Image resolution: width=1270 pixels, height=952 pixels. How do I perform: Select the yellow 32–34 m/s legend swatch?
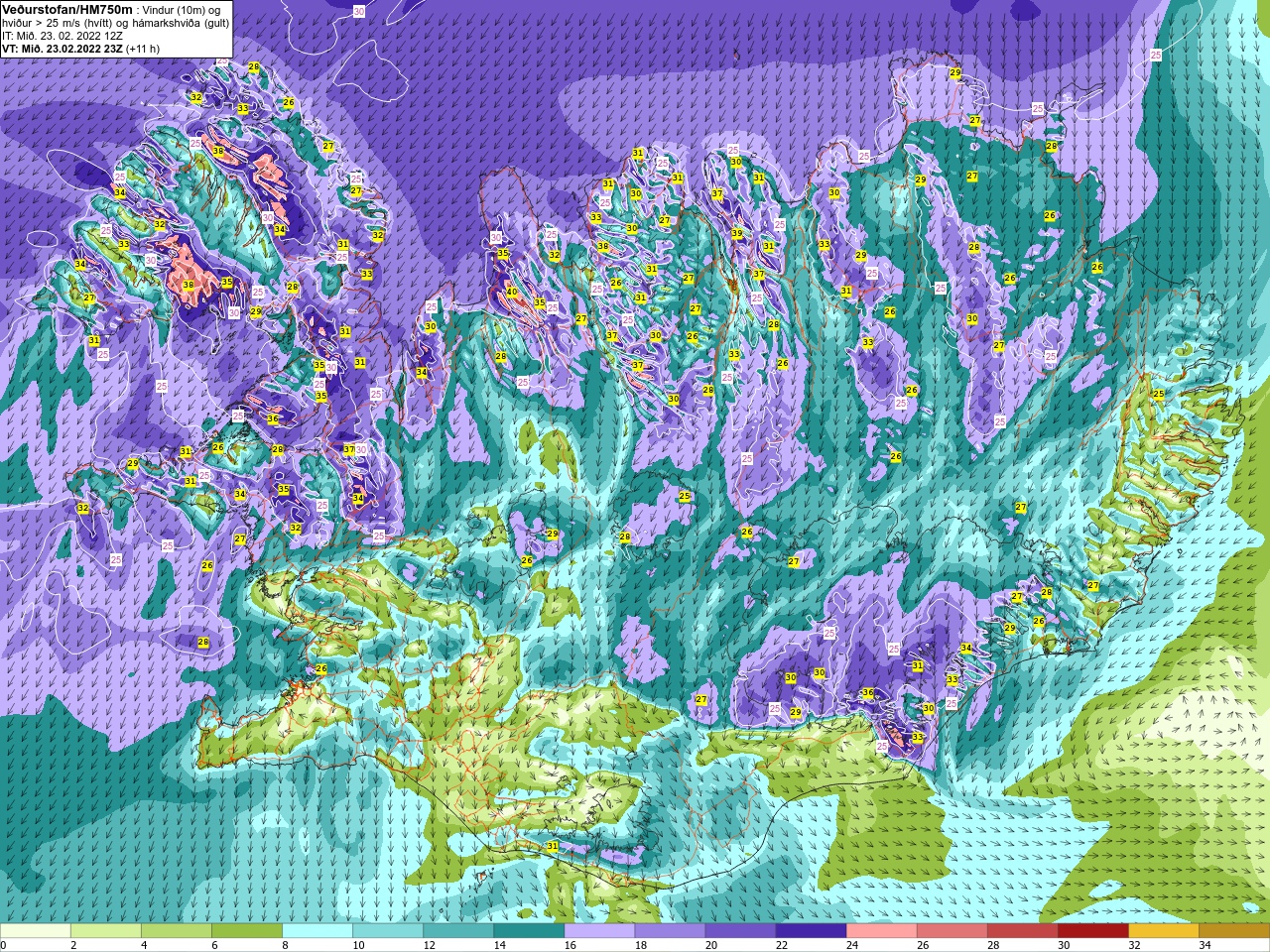point(1163,931)
